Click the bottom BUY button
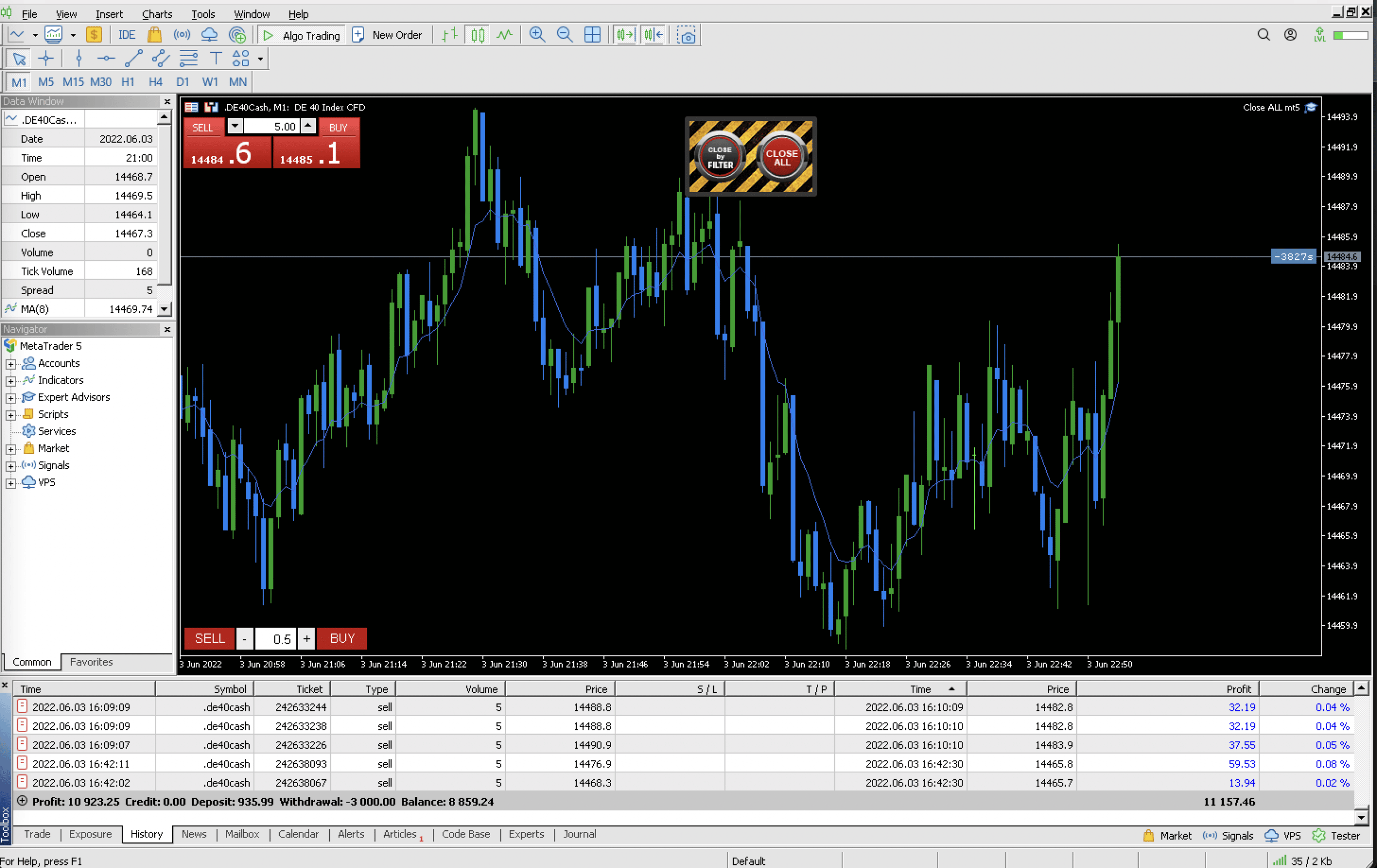 click(342, 638)
